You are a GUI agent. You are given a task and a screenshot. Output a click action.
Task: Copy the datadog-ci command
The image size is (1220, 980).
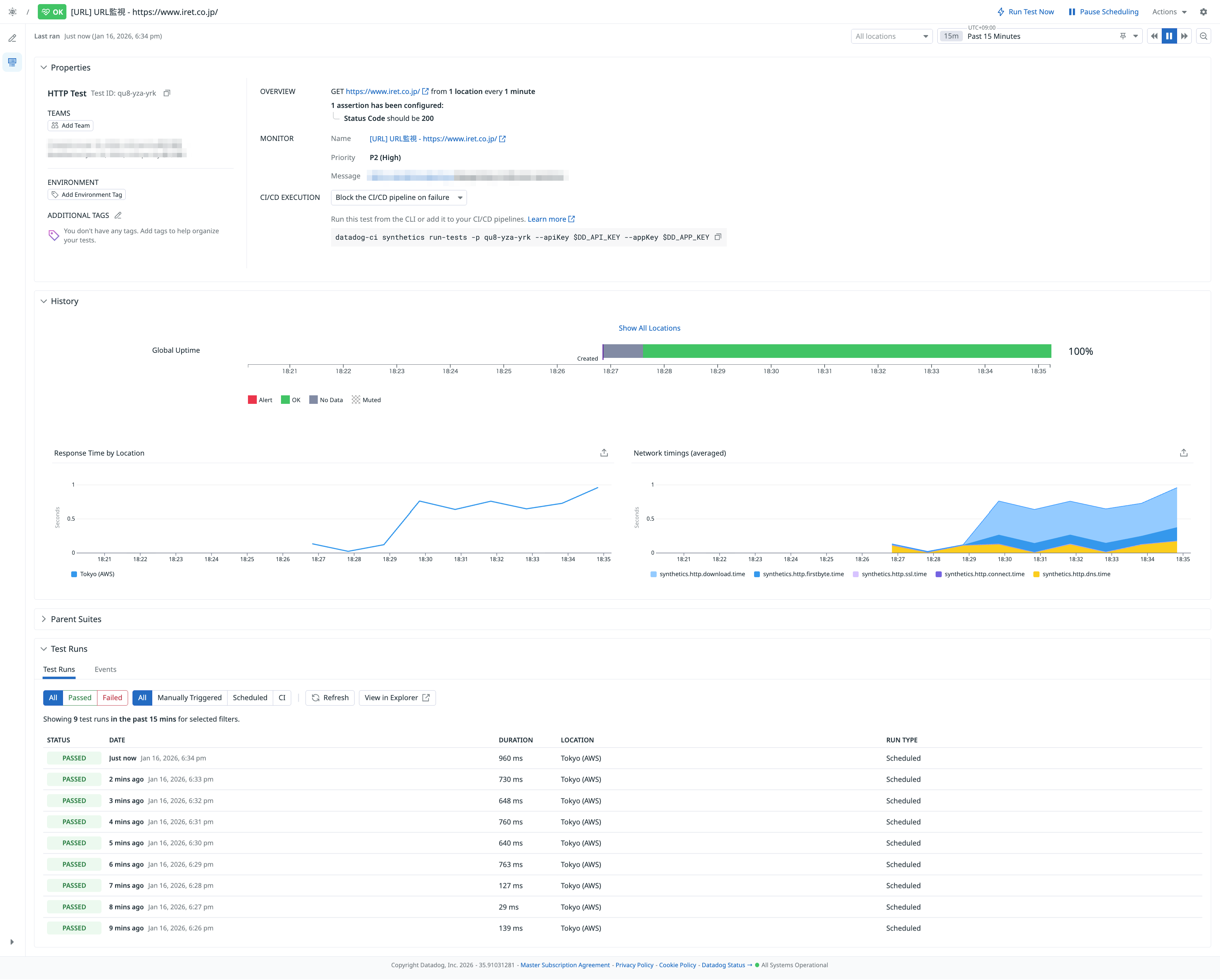pos(718,237)
